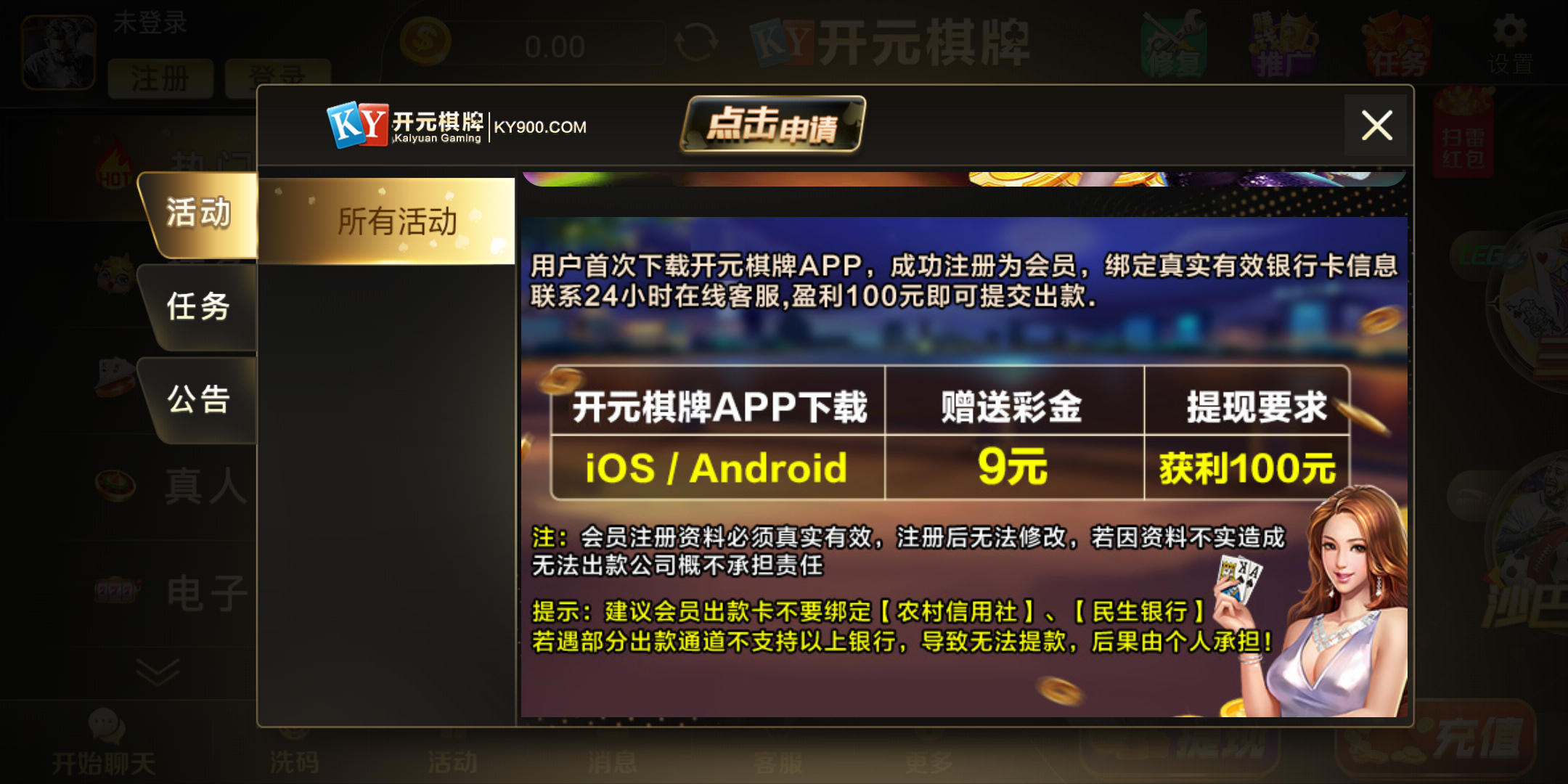Open the 扫雷红包 red packet icon
The image size is (1568, 784).
click(1463, 134)
